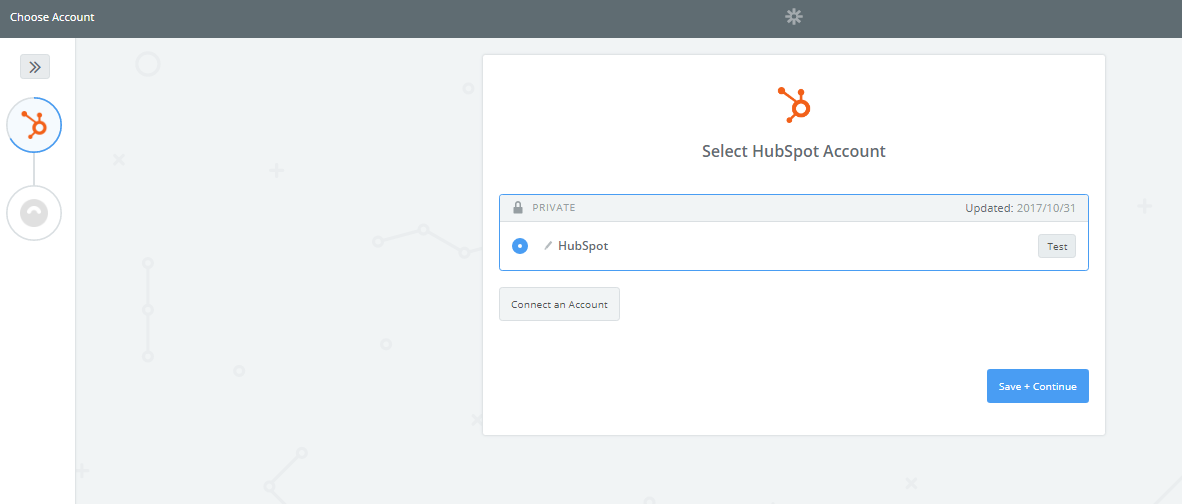Click the Zapier asterisk logo in top bar

[x=794, y=17]
